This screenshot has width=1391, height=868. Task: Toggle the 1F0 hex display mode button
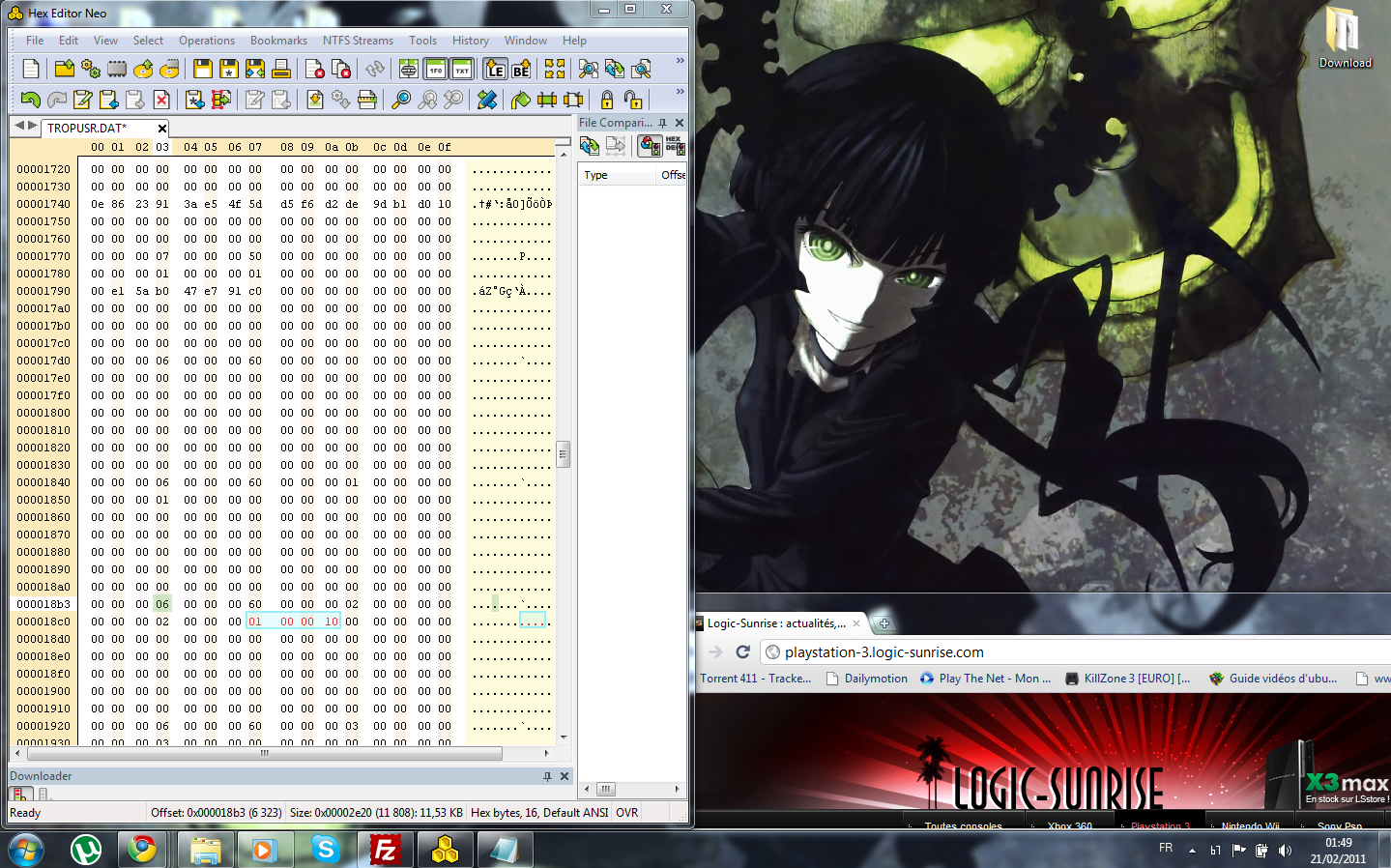[436, 69]
